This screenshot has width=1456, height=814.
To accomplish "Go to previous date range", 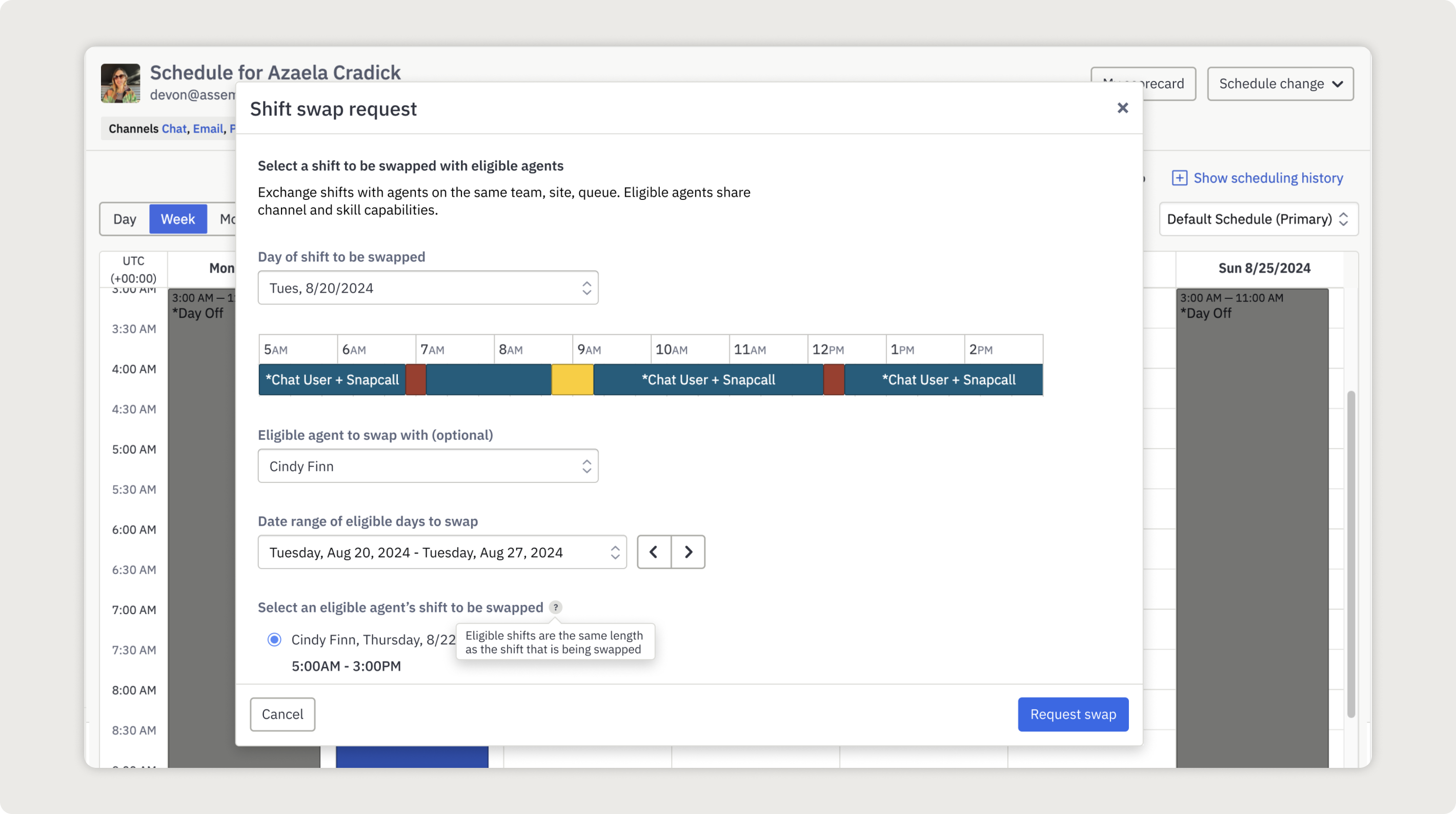I will (x=654, y=552).
